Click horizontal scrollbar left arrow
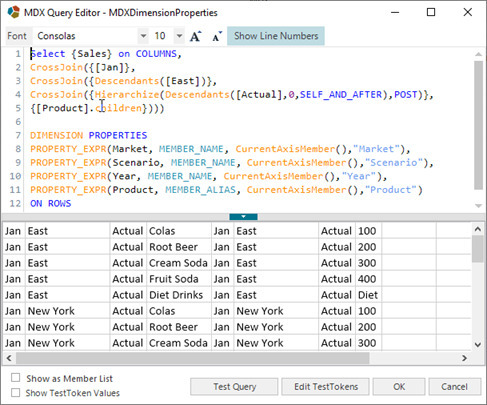This screenshot has width=487, height=405. tap(9, 358)
